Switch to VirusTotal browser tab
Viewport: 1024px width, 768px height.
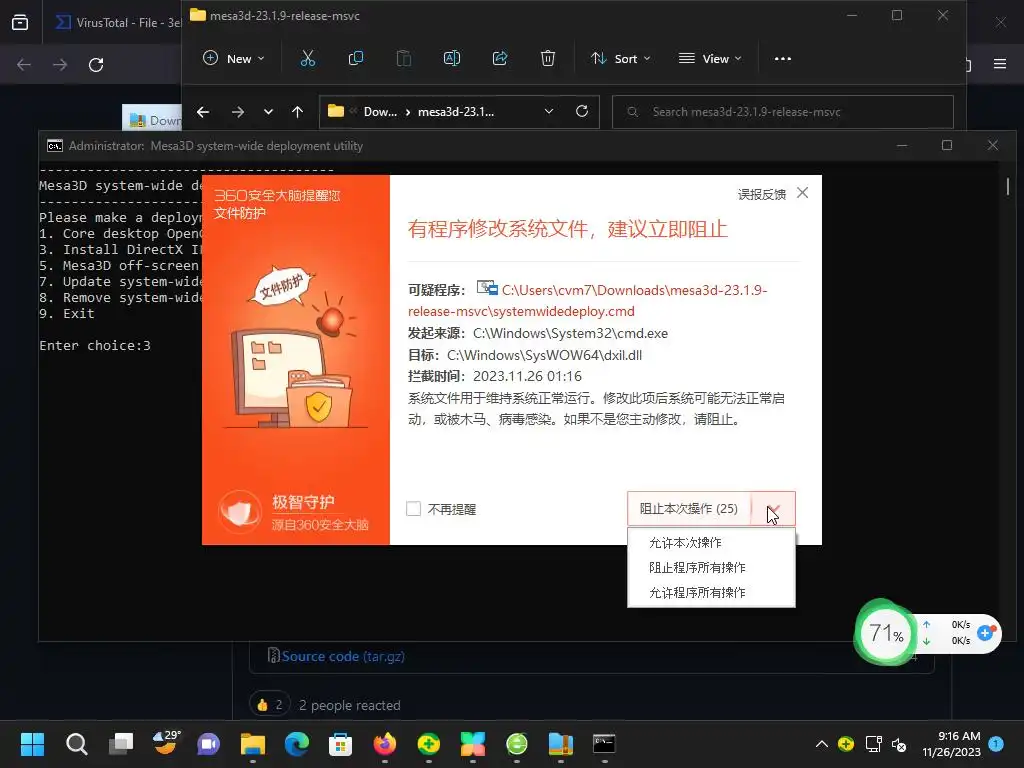[x=118, y=22]
